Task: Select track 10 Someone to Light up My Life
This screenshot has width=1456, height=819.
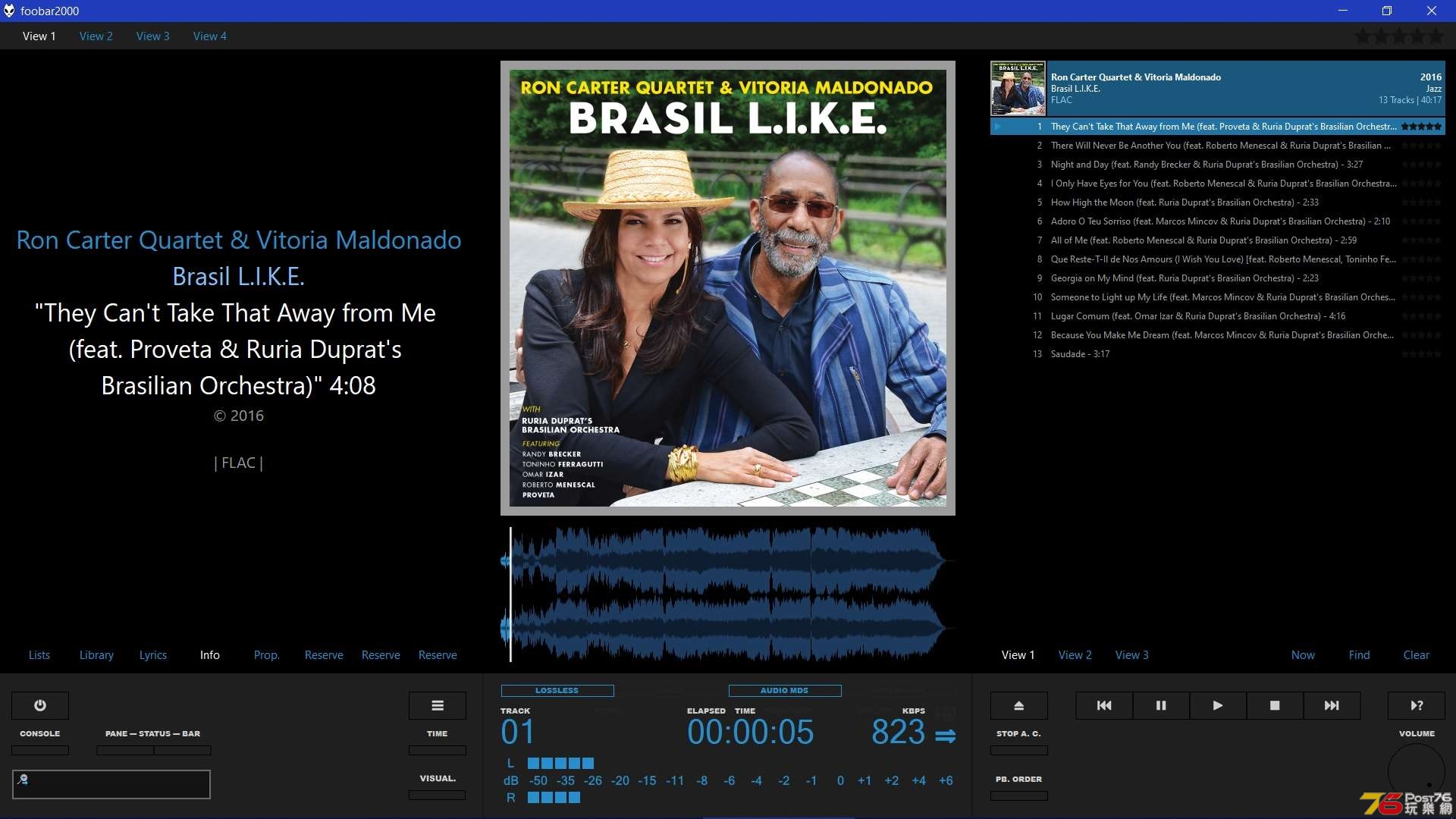Action: (1218, 297)
